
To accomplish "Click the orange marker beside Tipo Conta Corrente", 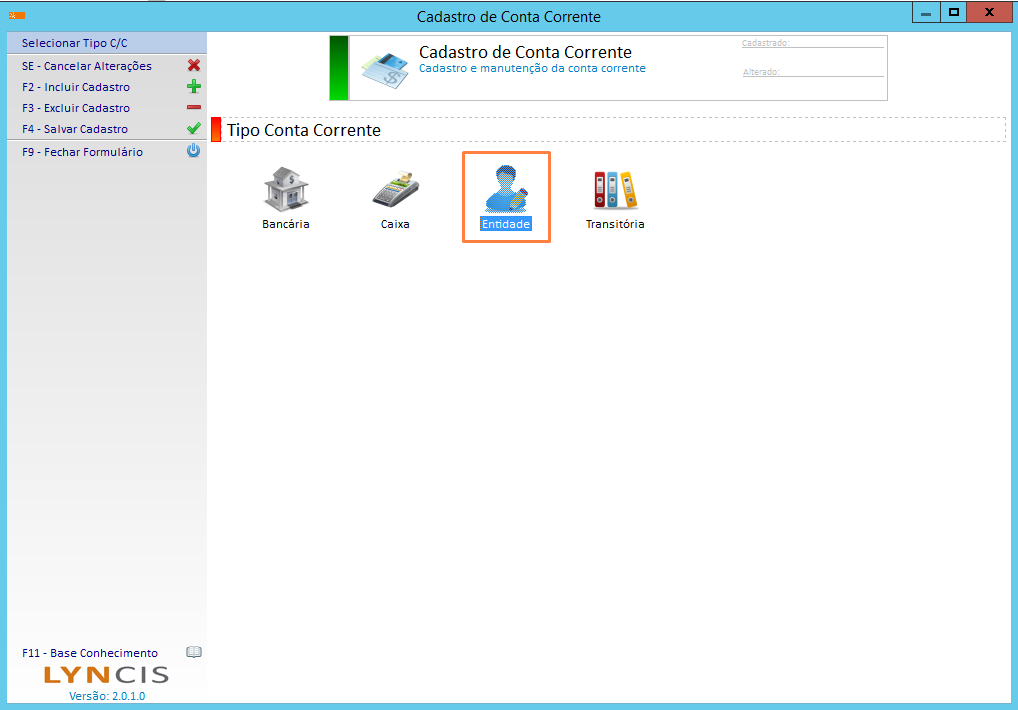I will click(216, 130).
